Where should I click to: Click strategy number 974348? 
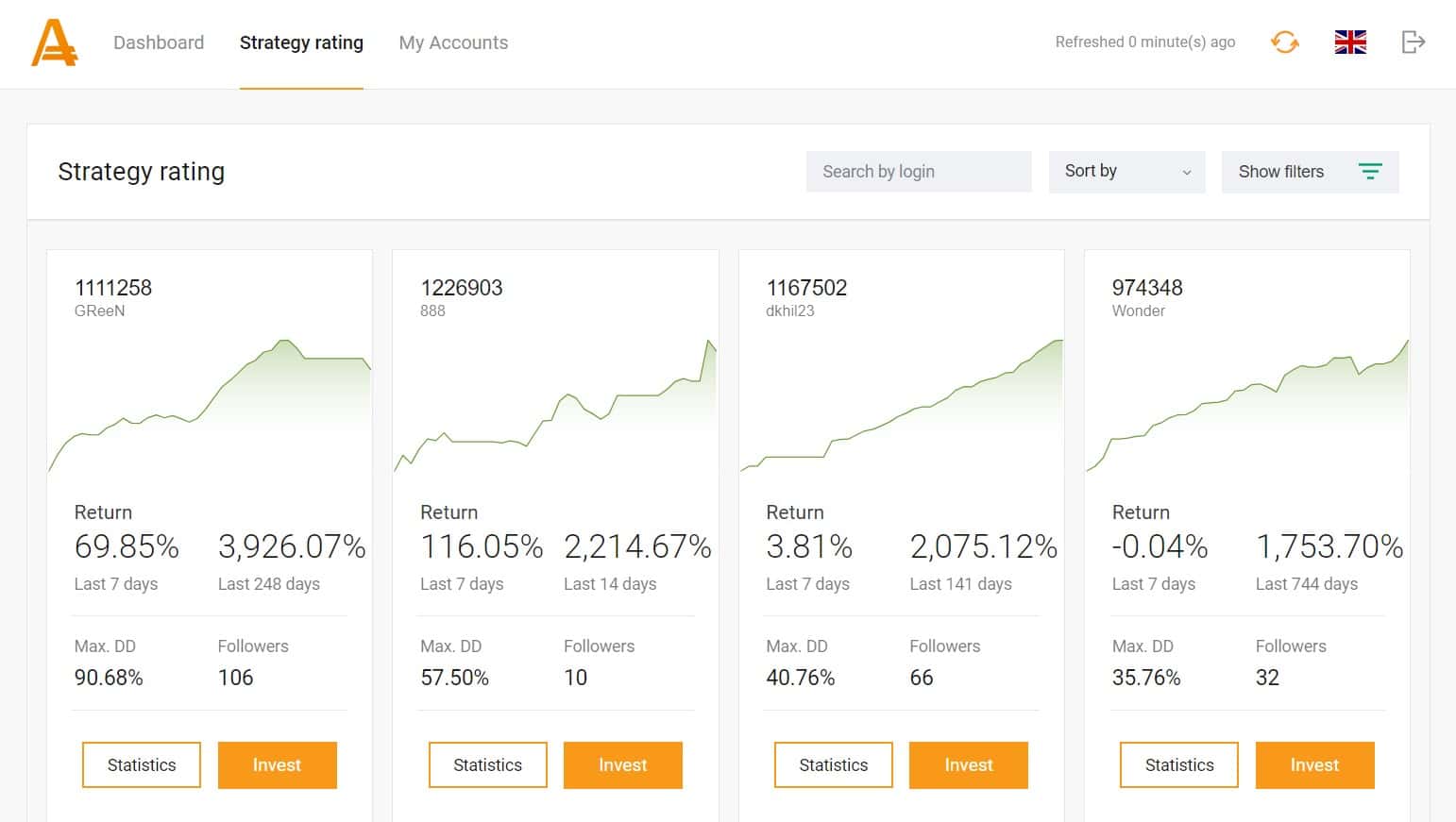[x=1147, y=288]
